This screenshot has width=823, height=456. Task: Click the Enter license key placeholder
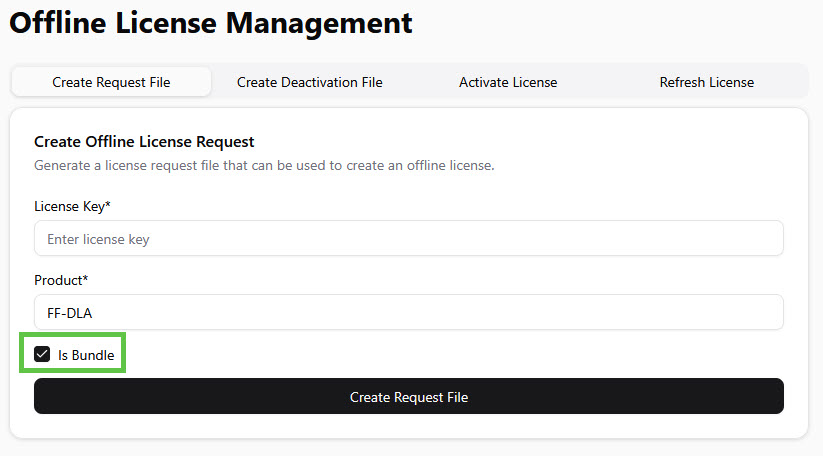pyautogui.click(x=98, y=239)
